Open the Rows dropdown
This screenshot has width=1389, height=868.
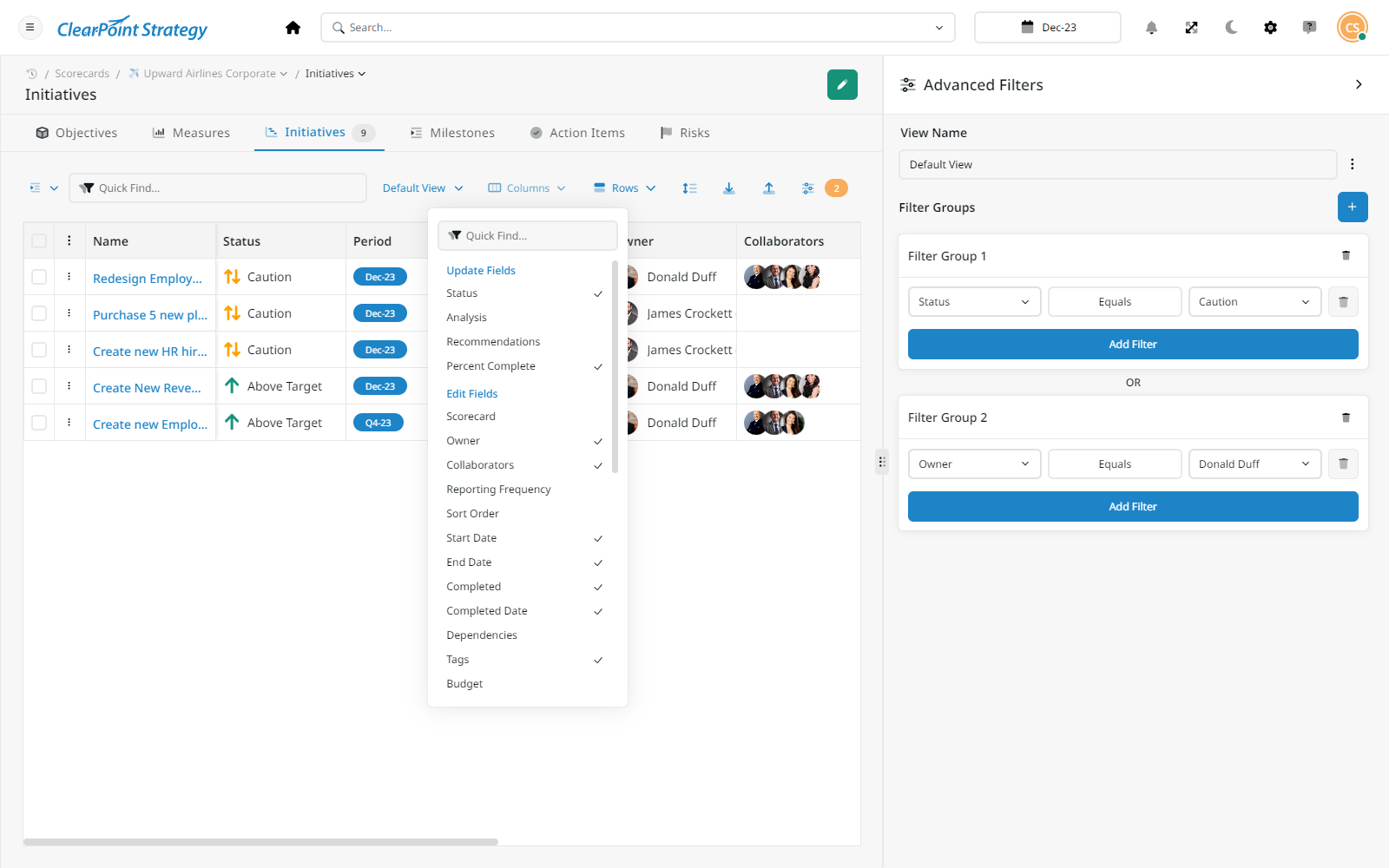624,188
